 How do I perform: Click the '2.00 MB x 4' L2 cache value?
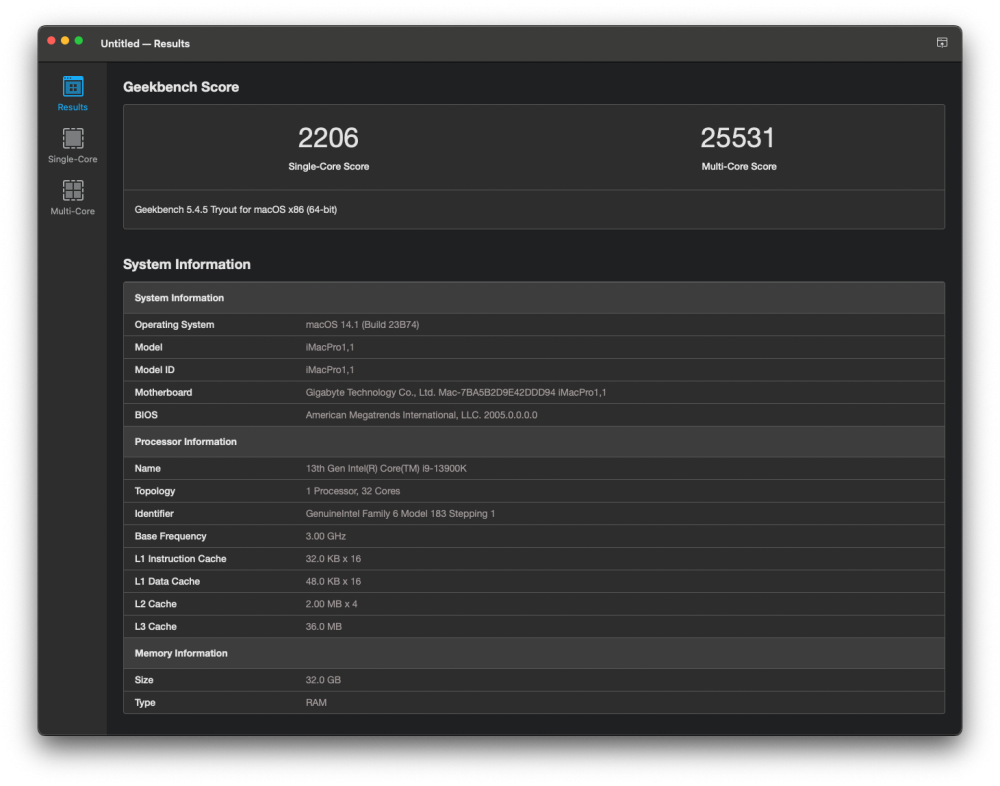pos(332,604)
